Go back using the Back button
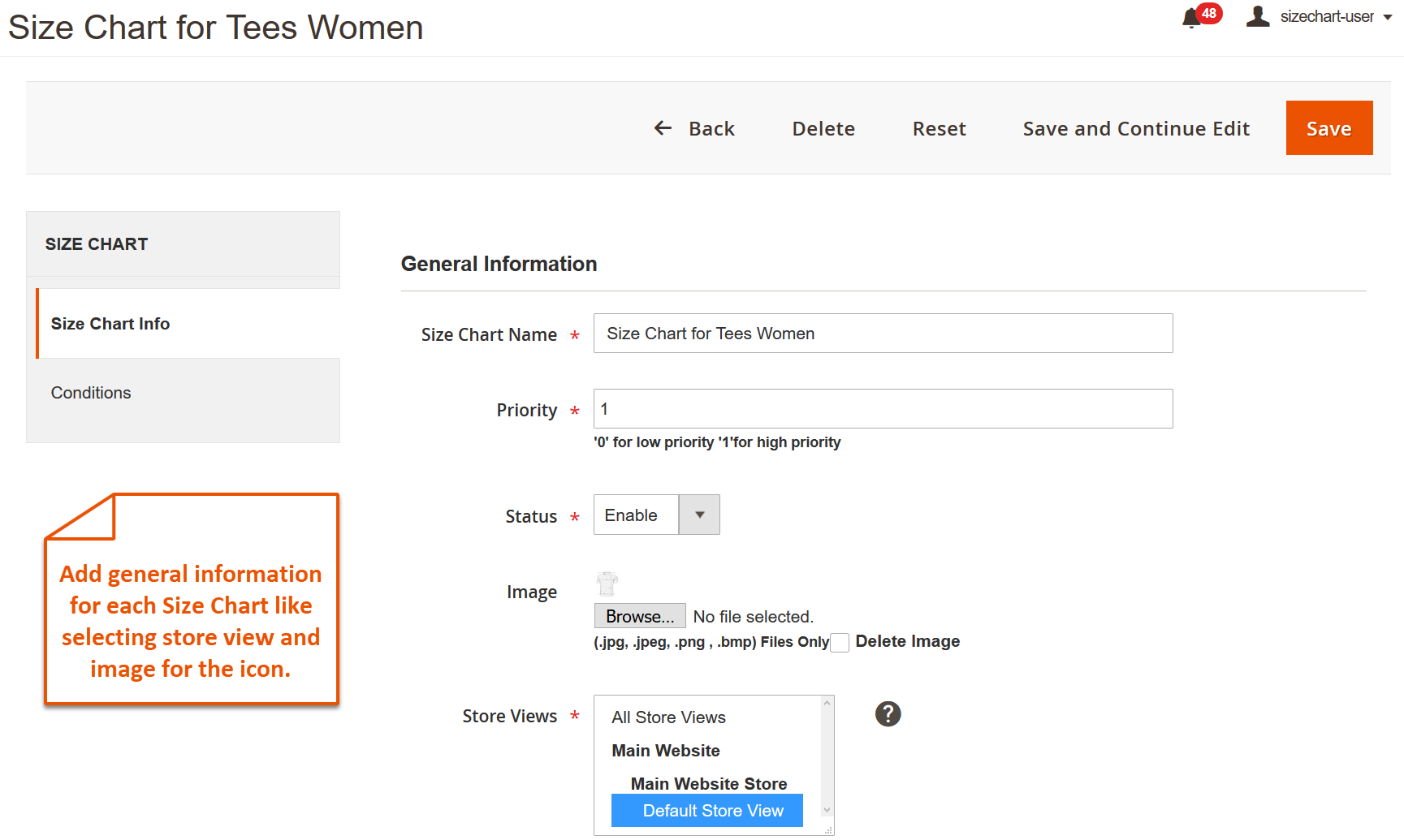The height and width of the screenshot is (840, 1404). click(x=694, y=128)
